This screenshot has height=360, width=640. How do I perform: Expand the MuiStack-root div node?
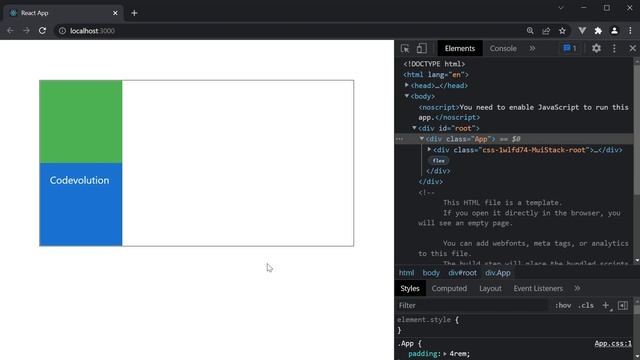429,149
